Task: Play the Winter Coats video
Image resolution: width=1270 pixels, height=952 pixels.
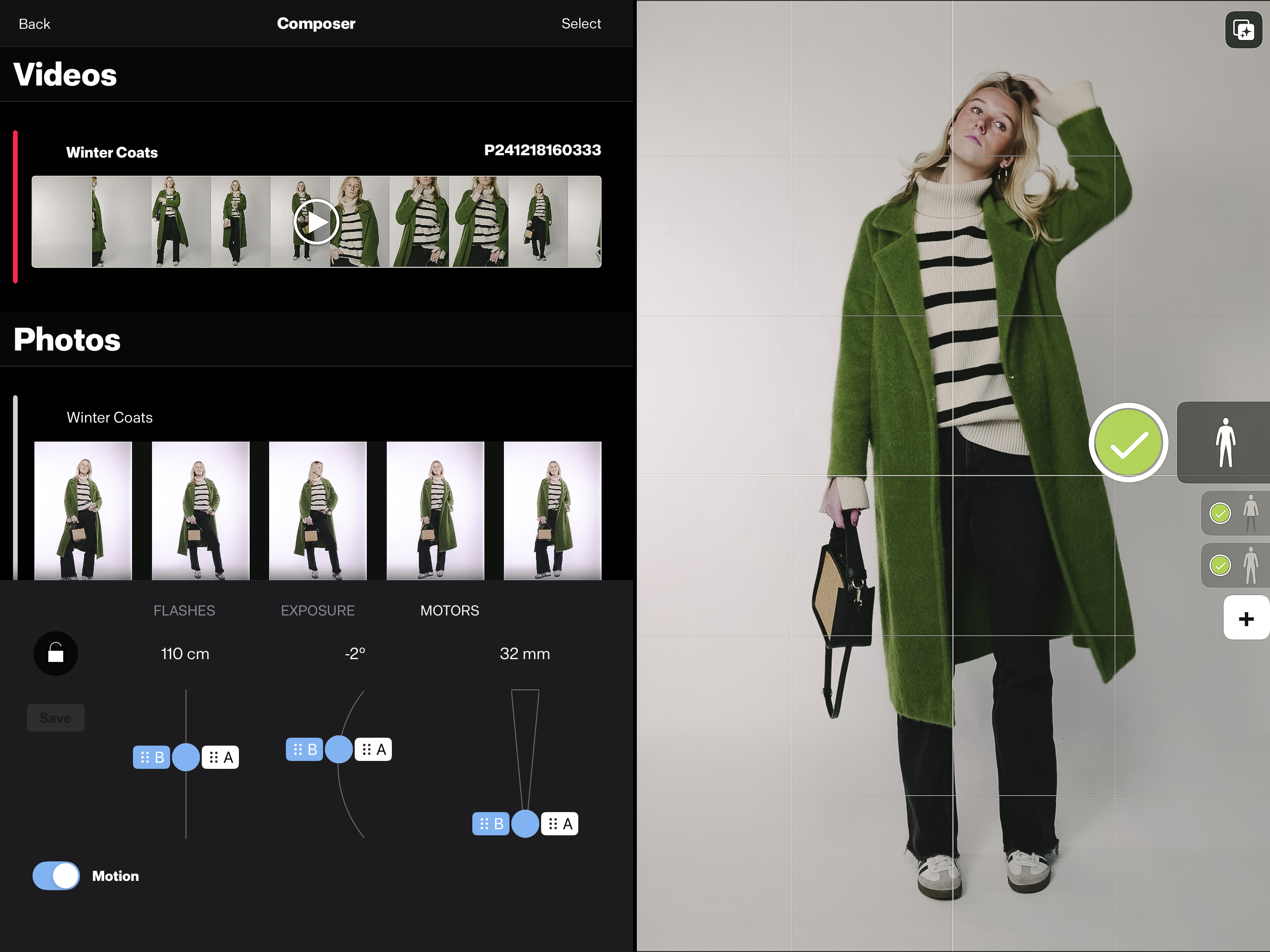Action: (317, 221)
